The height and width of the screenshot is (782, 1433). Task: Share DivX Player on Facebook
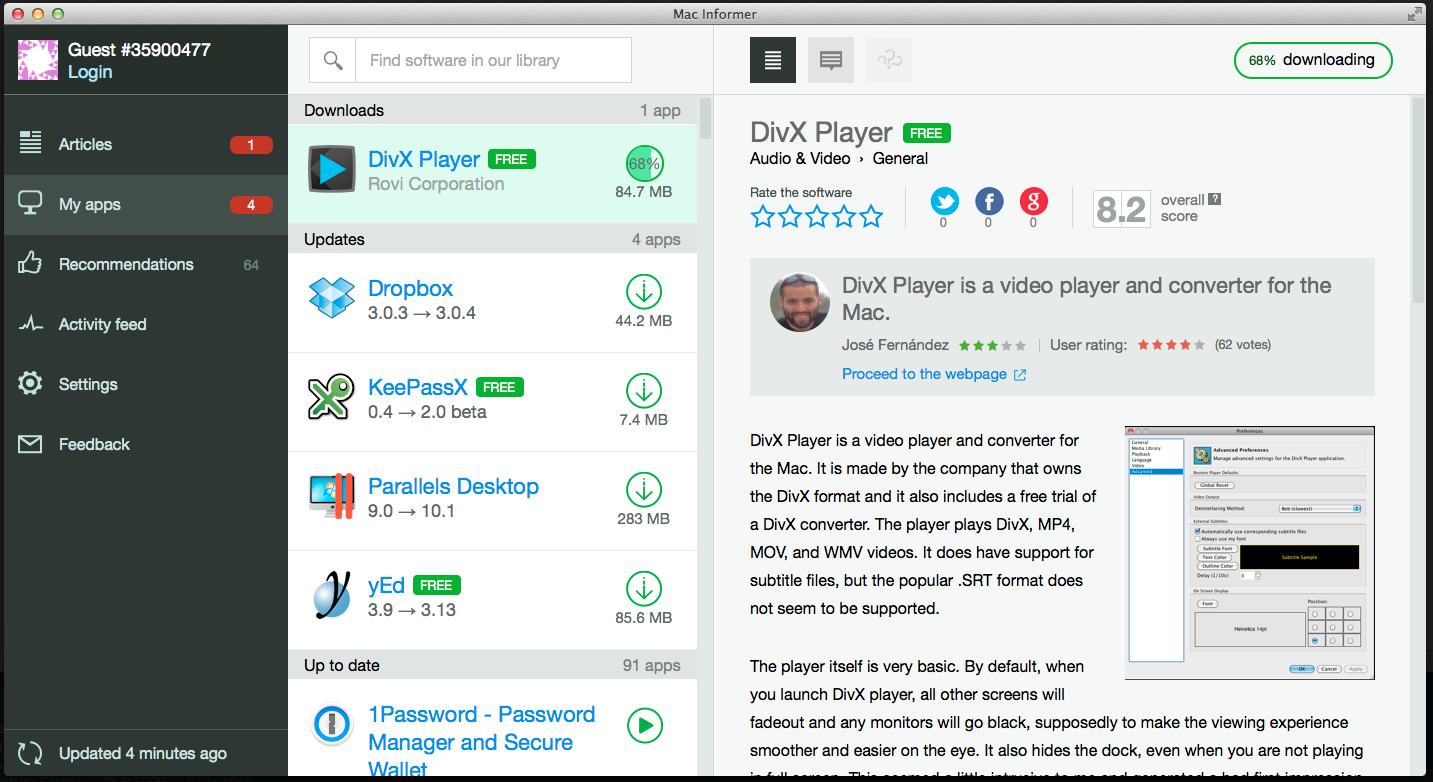pos(988,202)
